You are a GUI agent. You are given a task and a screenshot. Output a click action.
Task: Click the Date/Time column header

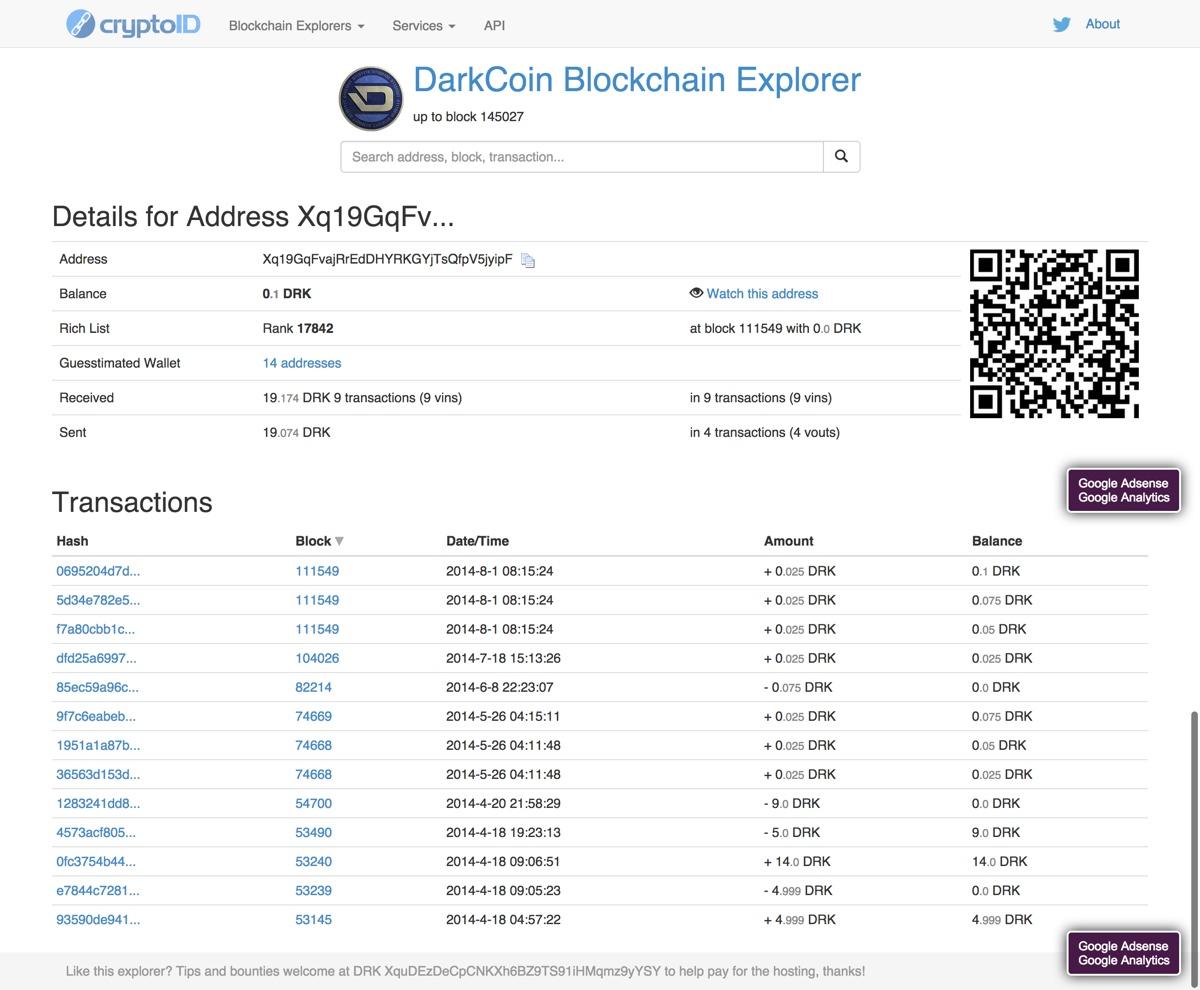(477, 541)
